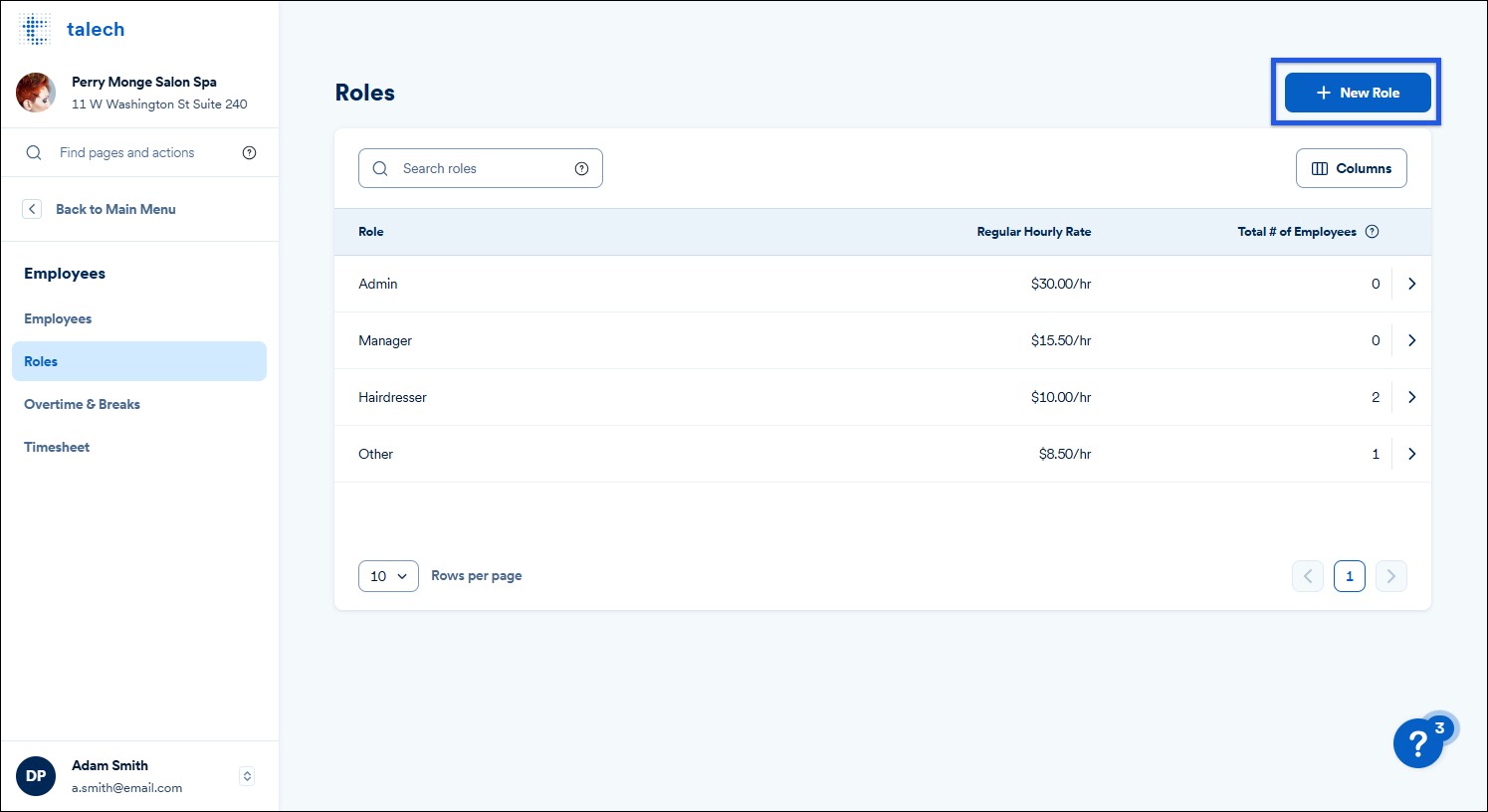The width and height of the screenshot is (1488, 812).
Task: Expand the Admin role row chevron
Action: [x=1410, y=284]
